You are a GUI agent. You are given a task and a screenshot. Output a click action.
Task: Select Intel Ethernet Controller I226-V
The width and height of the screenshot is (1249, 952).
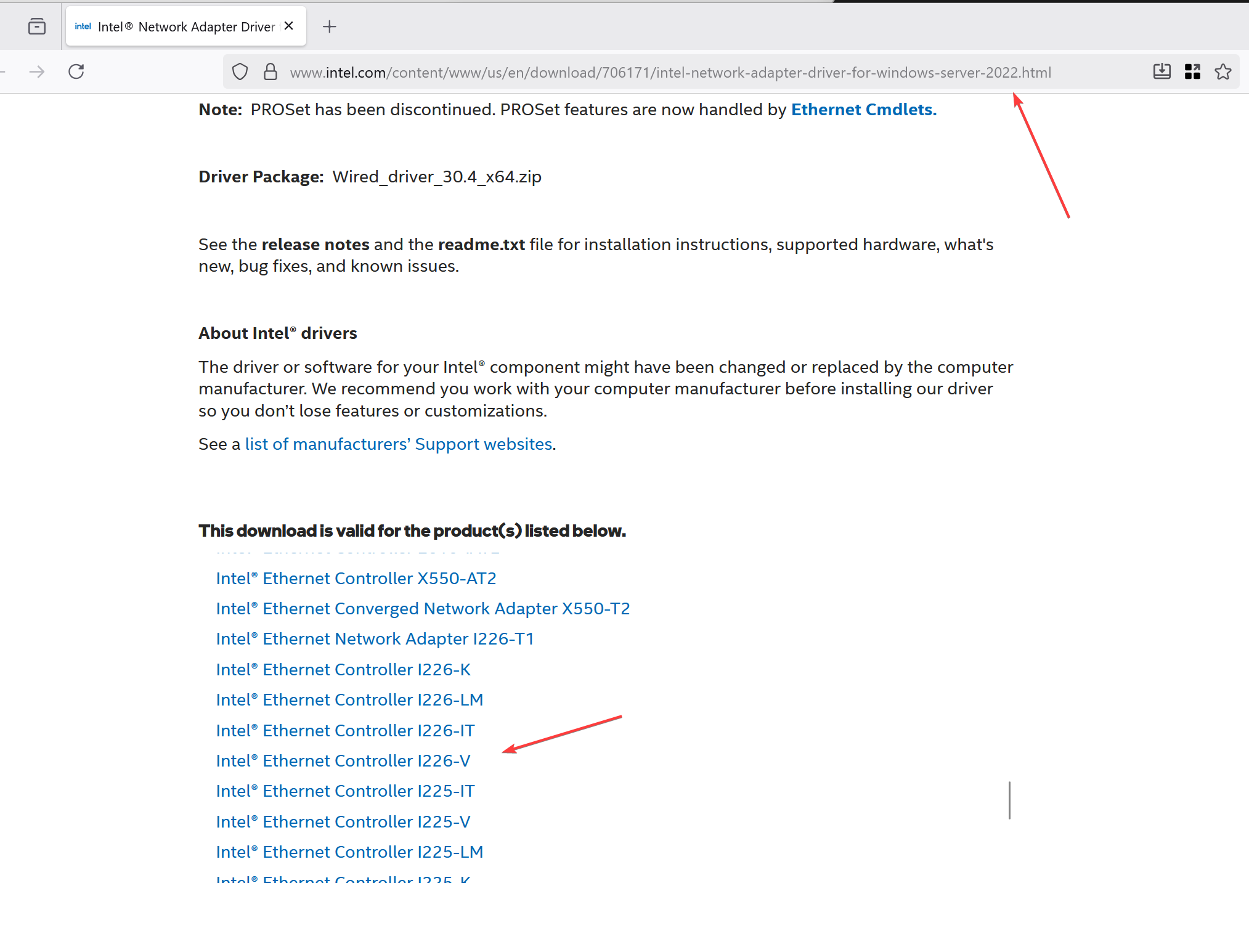tap(343, 760)
